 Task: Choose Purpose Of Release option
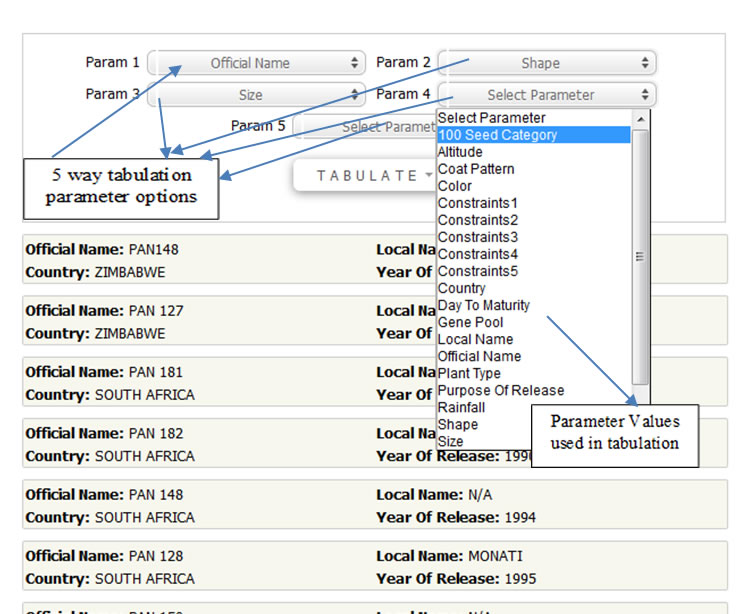click(500, 390)
